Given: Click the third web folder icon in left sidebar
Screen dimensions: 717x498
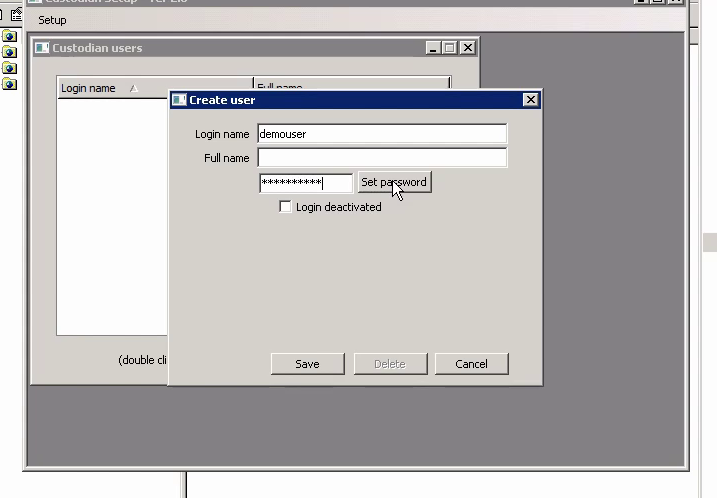Looking at the screenshot, I should click(10, 68).
